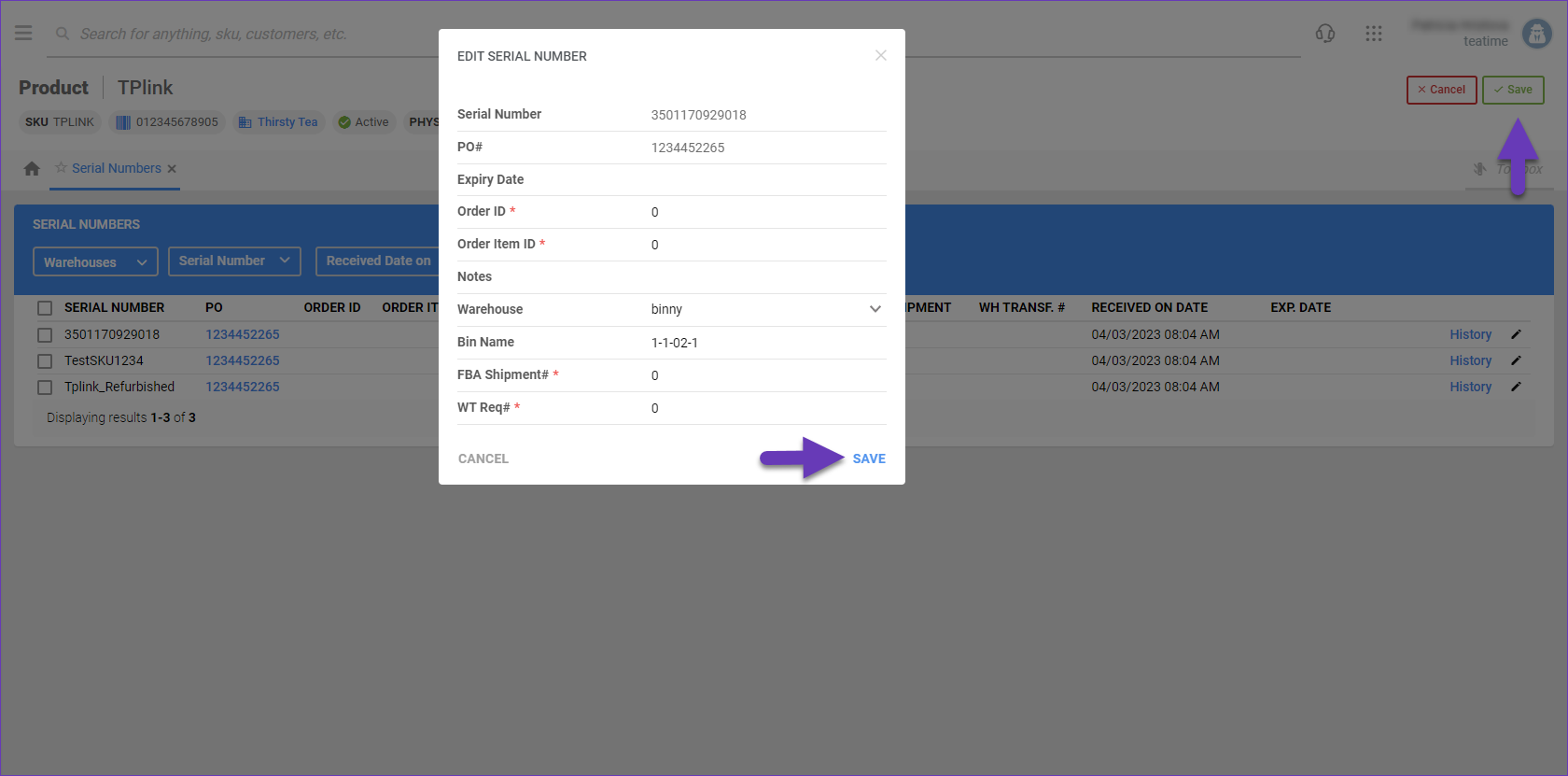Click edit pencil for TestSKU1234 row

[1516, 360]
